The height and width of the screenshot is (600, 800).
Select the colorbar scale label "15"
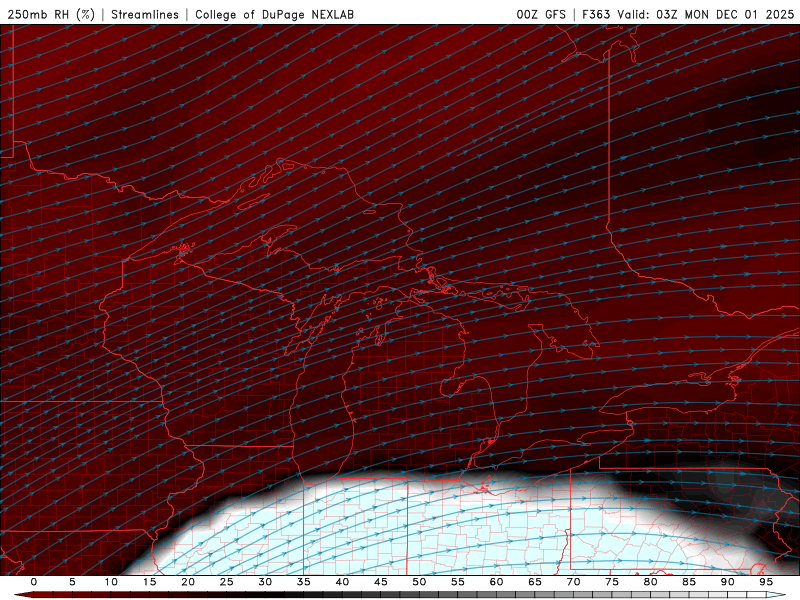(x=149, y=582)
